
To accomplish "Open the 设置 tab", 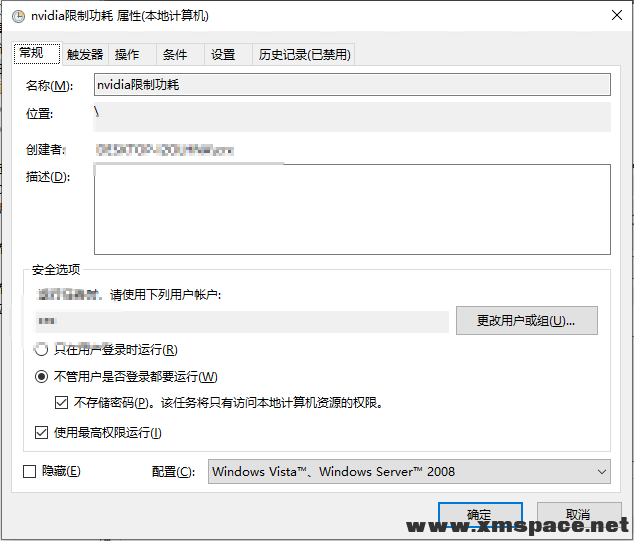I will [x=228, y=55].
